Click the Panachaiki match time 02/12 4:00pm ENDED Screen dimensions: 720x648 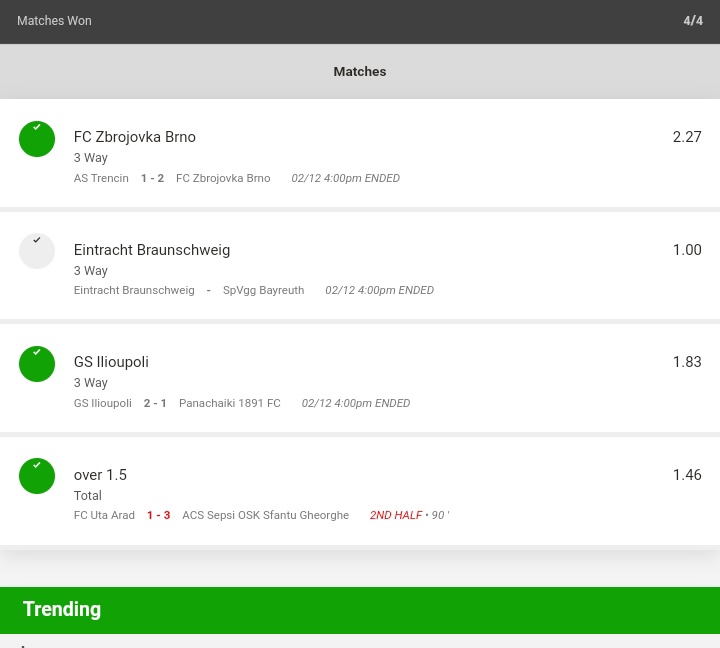tap(355, 403)
